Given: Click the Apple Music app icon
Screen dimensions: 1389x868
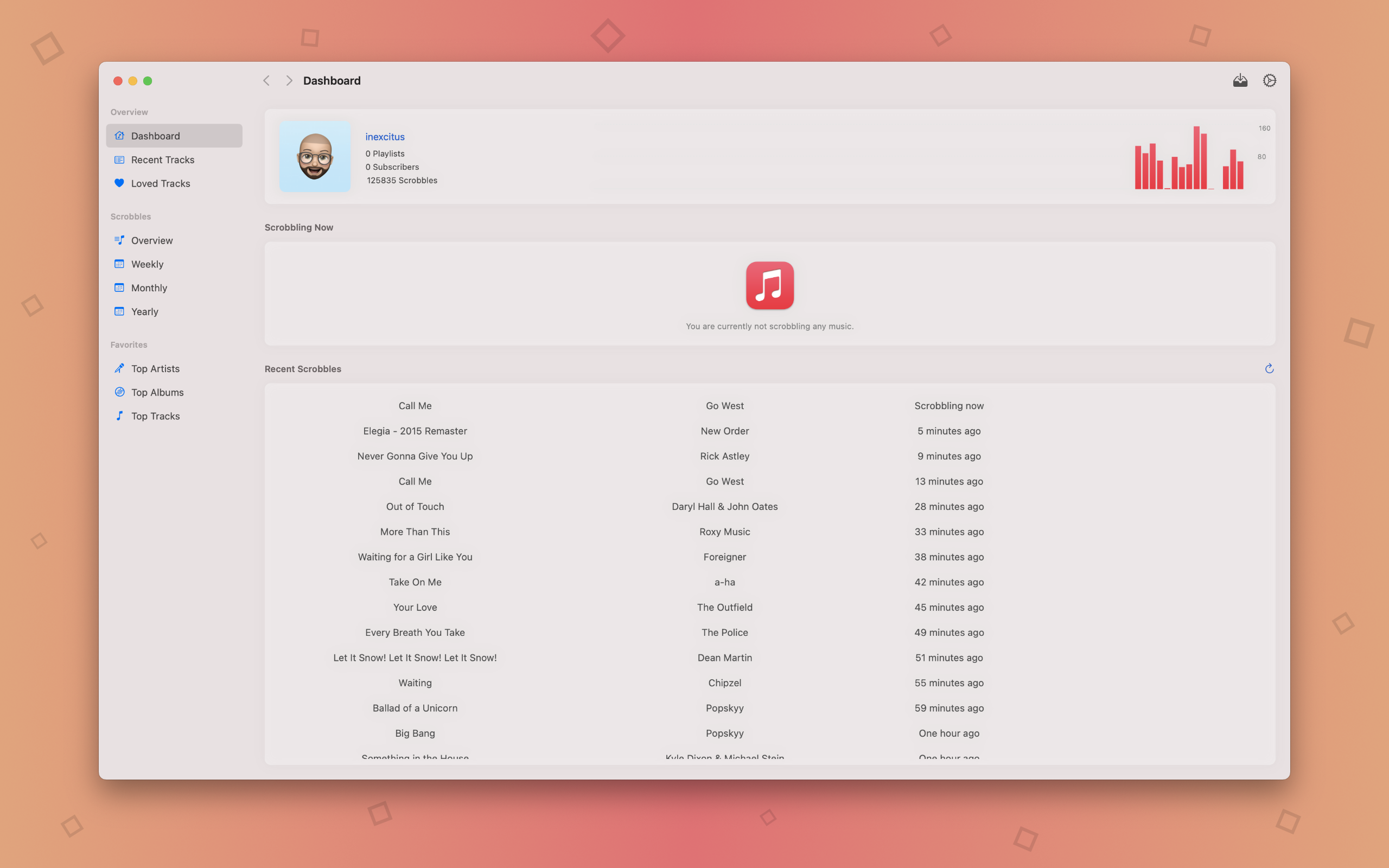Looking at the screenshot, I should tap(770, 285).
